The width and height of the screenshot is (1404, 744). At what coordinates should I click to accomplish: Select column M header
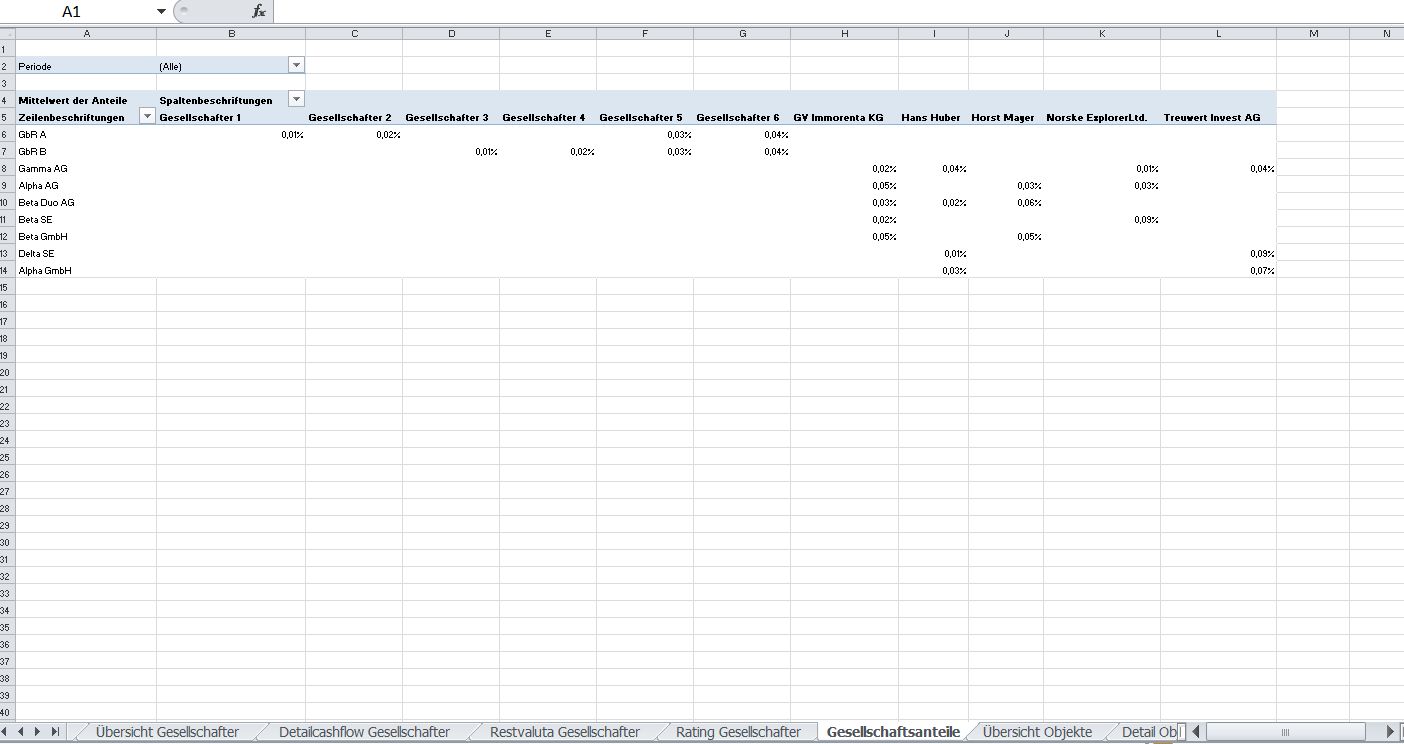1313,34
